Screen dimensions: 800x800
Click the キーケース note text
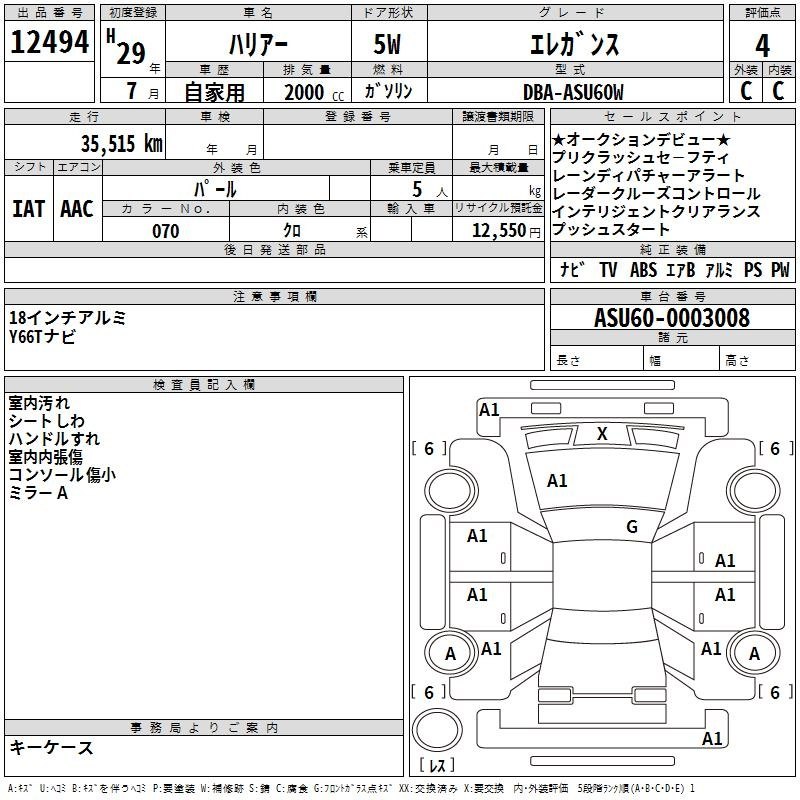pos(52,748)
